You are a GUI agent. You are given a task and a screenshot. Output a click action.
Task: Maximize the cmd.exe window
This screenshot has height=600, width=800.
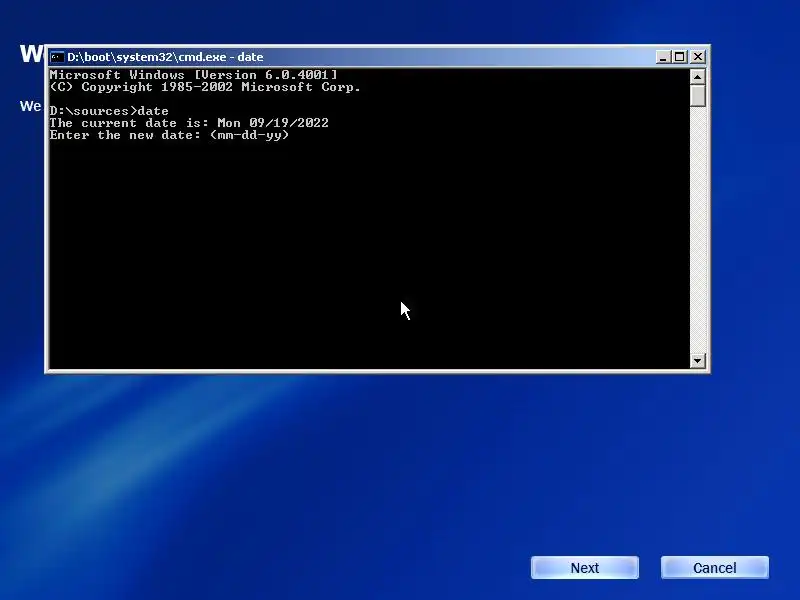(x=680, y=57)
